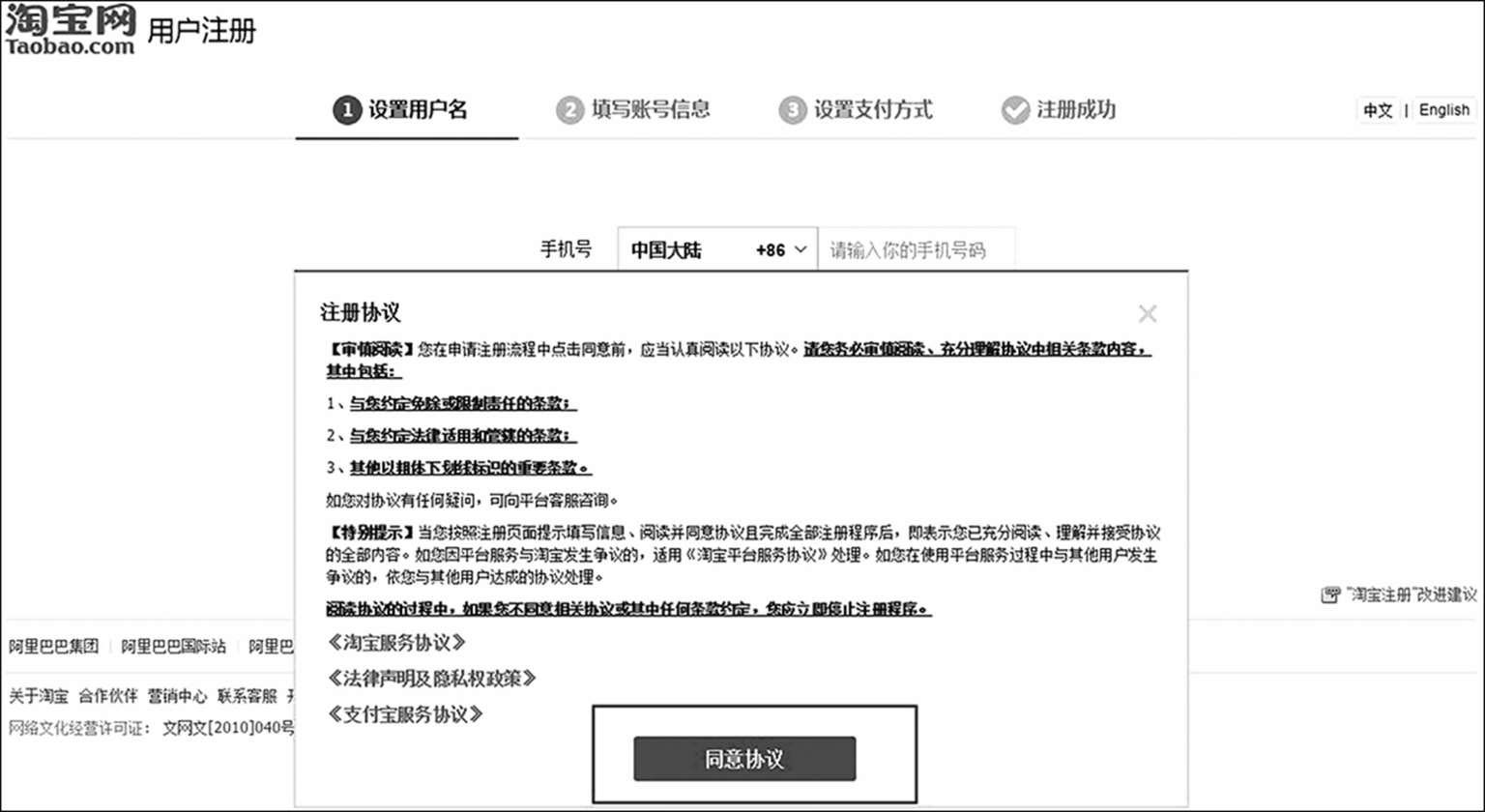Click the 用户注册 page heading
The image size is (1485, 812).
[202, 31]
